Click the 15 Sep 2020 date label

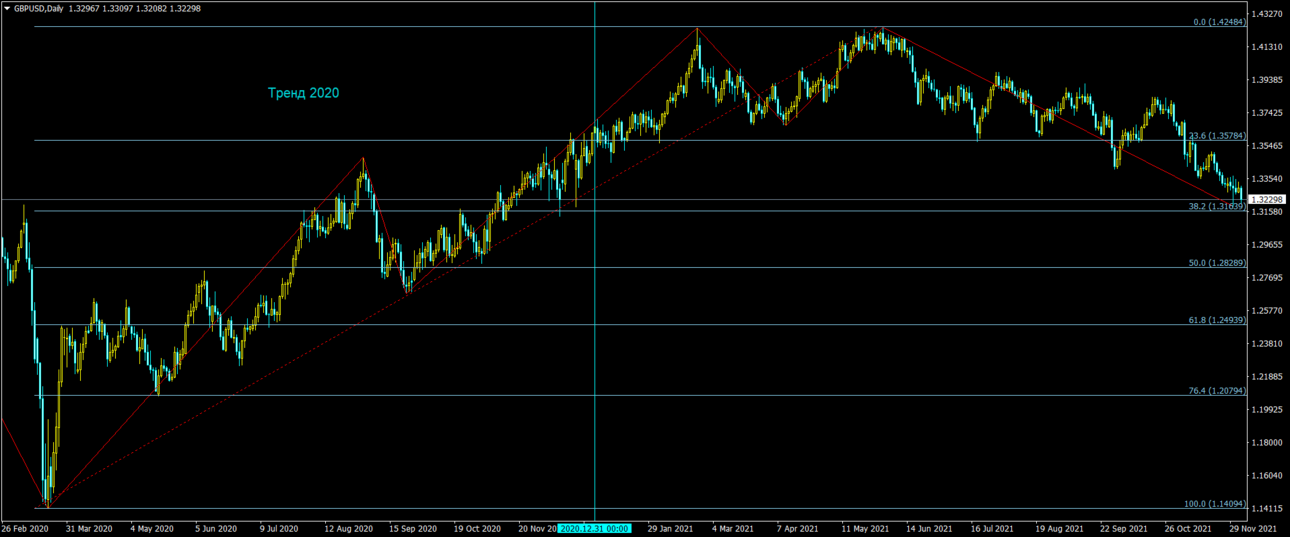coord(413,528)
